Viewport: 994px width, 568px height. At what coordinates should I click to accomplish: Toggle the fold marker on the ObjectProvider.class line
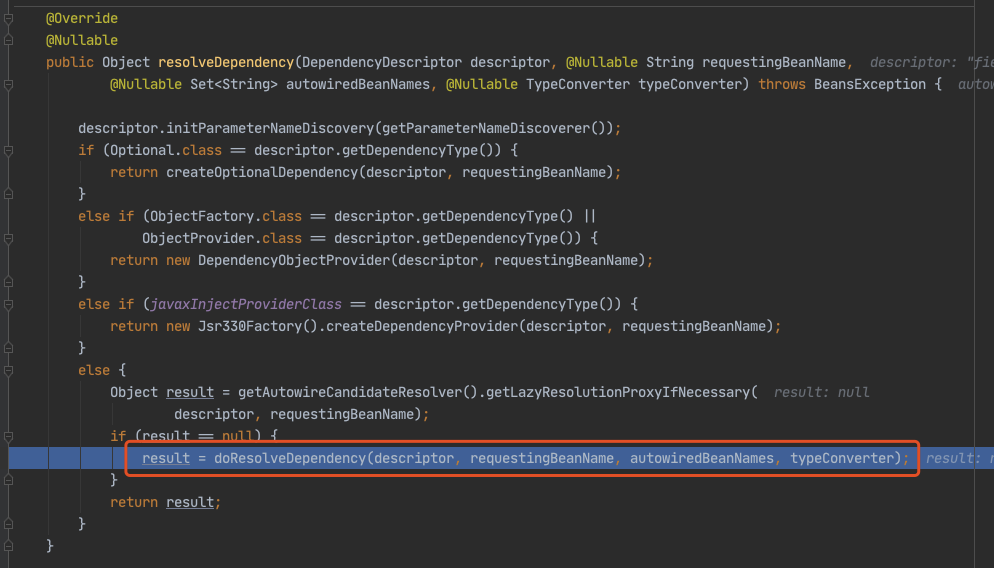coord(8,239)
